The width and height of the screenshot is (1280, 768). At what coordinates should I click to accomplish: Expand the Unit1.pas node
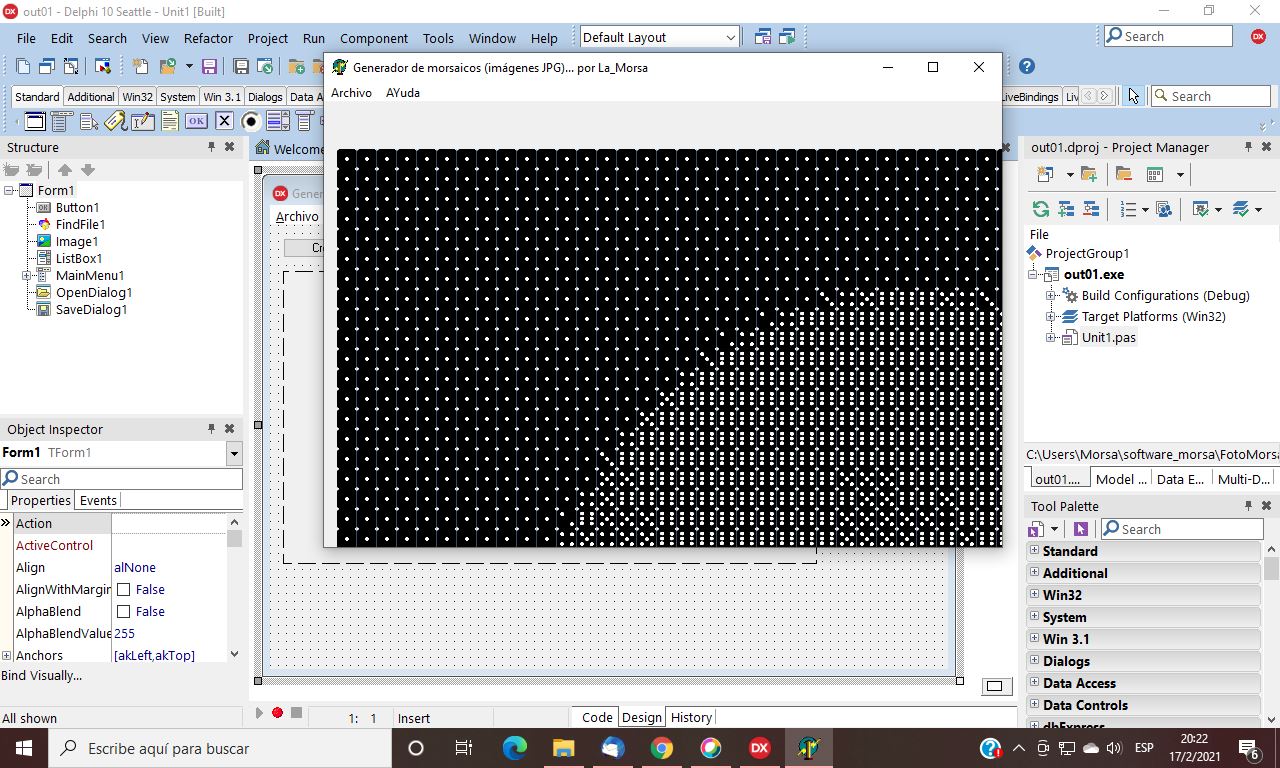tap(1051, 338)
